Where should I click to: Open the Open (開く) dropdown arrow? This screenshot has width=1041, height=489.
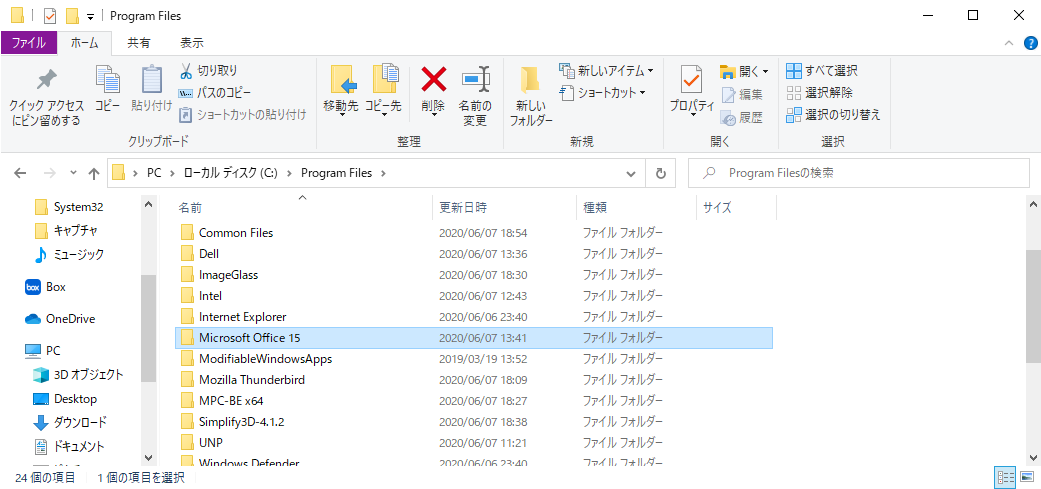[x=765, y=71]
